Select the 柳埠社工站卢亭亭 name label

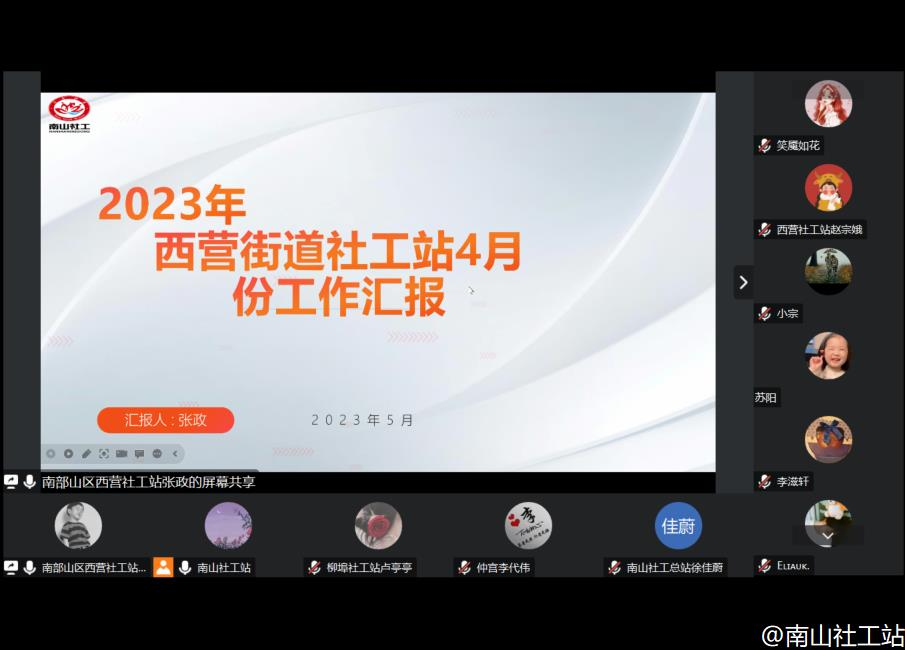(x=369, y=567)
